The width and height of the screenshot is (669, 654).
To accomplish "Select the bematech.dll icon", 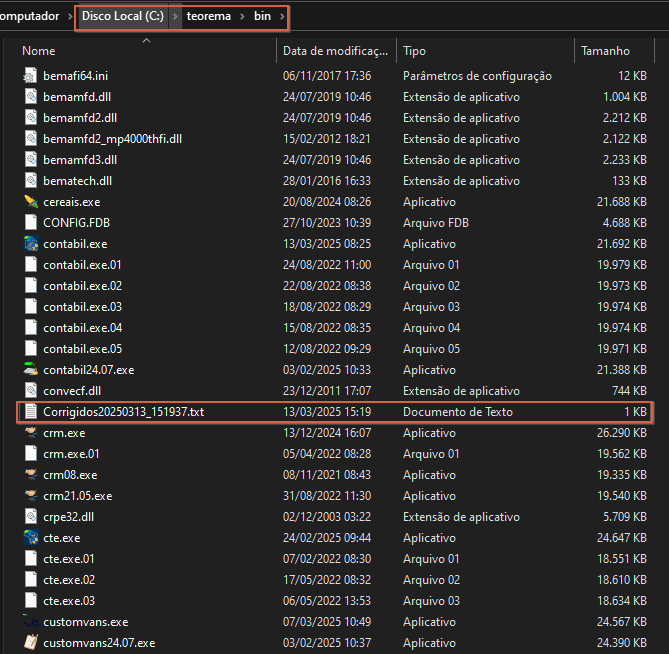I will tap(30, 181).
